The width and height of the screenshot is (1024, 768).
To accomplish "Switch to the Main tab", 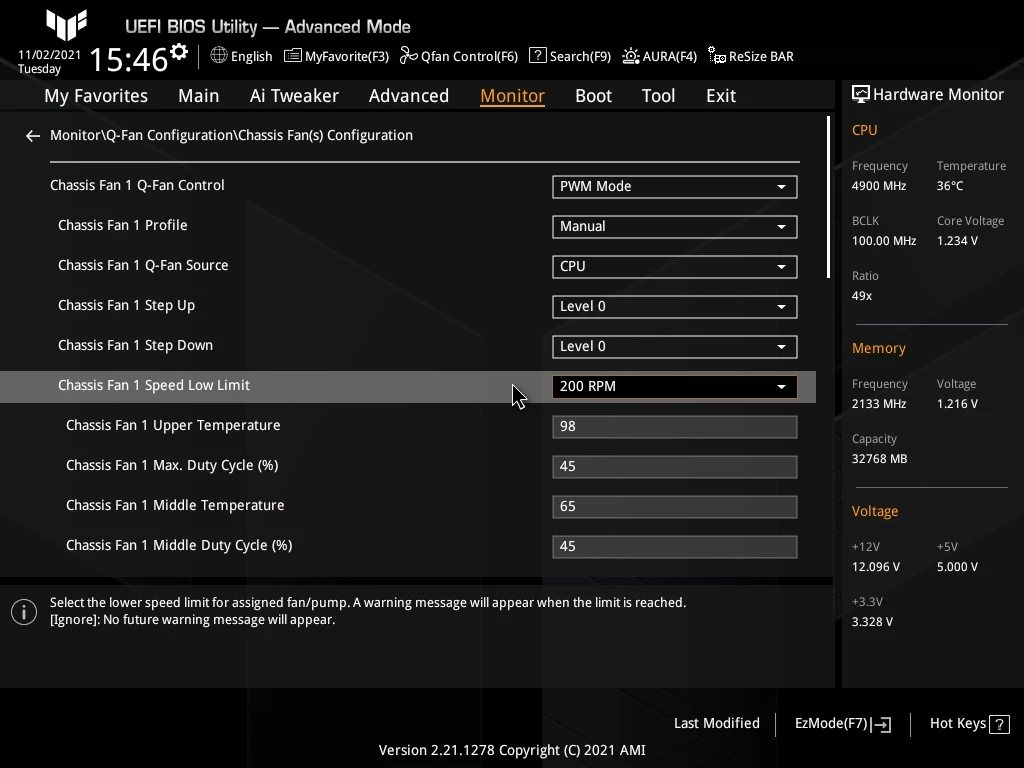I will pos(199,96).
